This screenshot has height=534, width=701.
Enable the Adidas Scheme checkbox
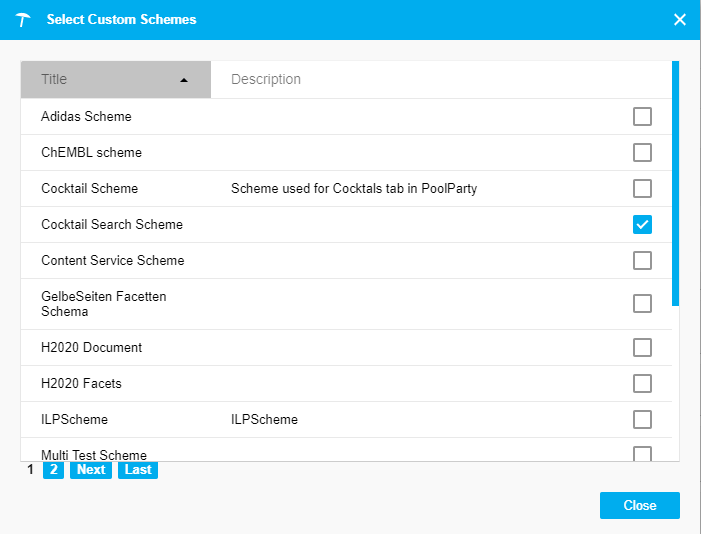click(642, 117)
